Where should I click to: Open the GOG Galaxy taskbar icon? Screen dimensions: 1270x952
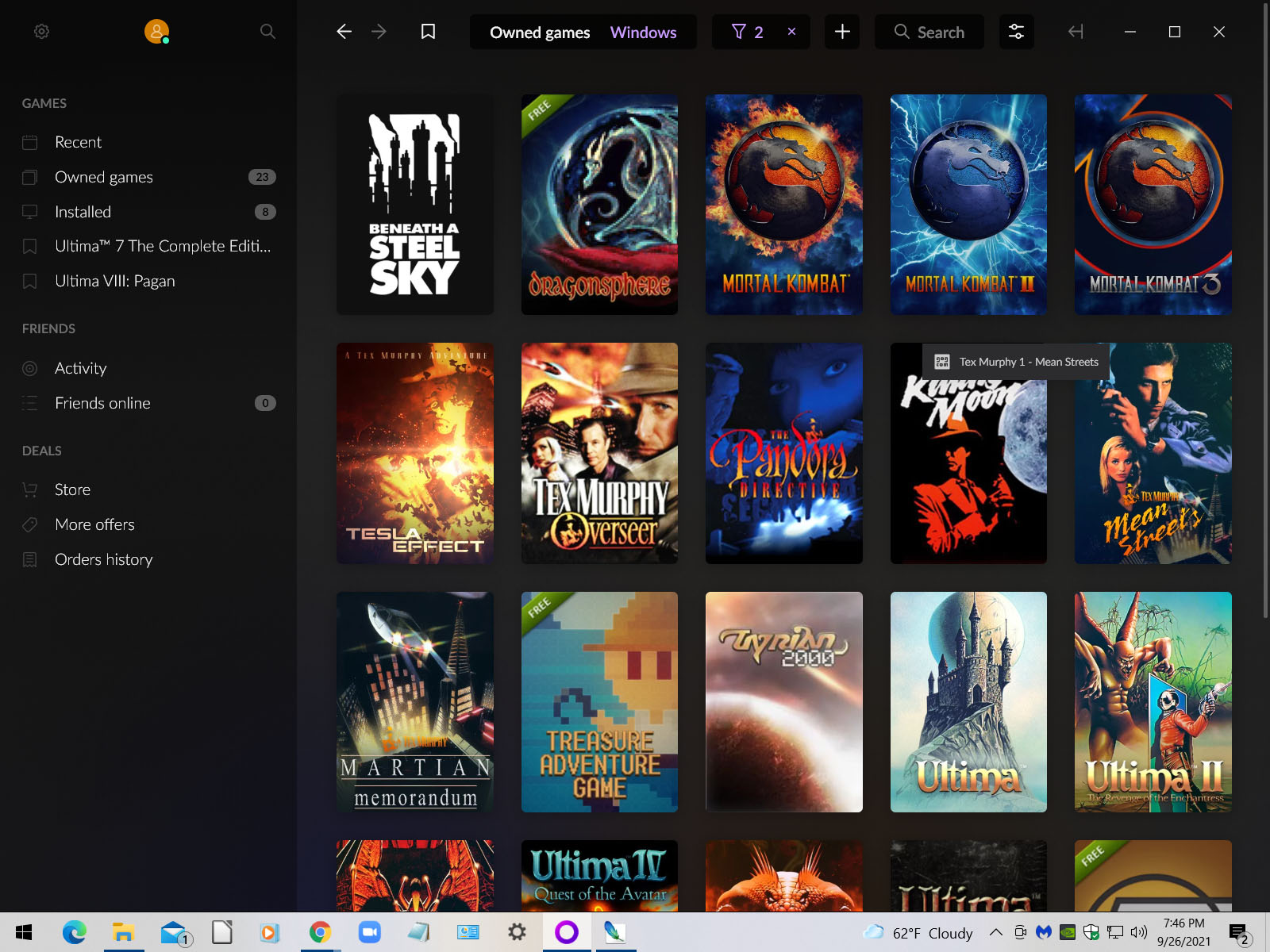[x=566, y=932]
